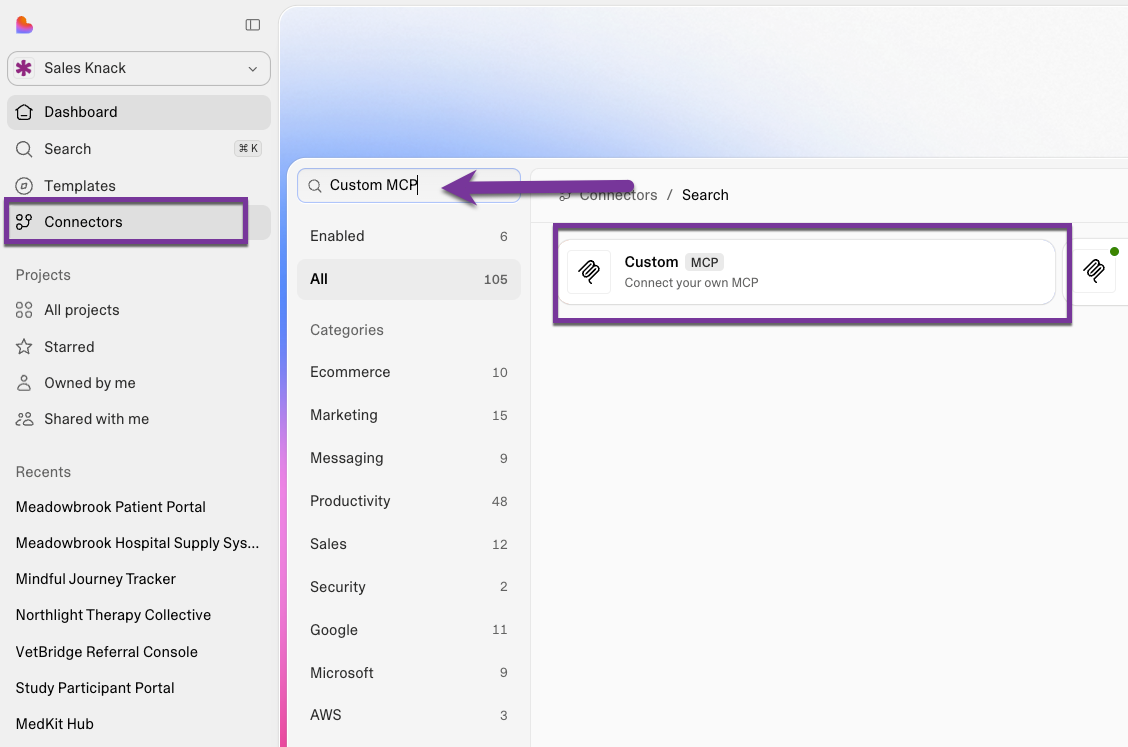This screenshot has width=1128, height=747.
Task: Filter connectors by Enabled
Action: [409, 236]
